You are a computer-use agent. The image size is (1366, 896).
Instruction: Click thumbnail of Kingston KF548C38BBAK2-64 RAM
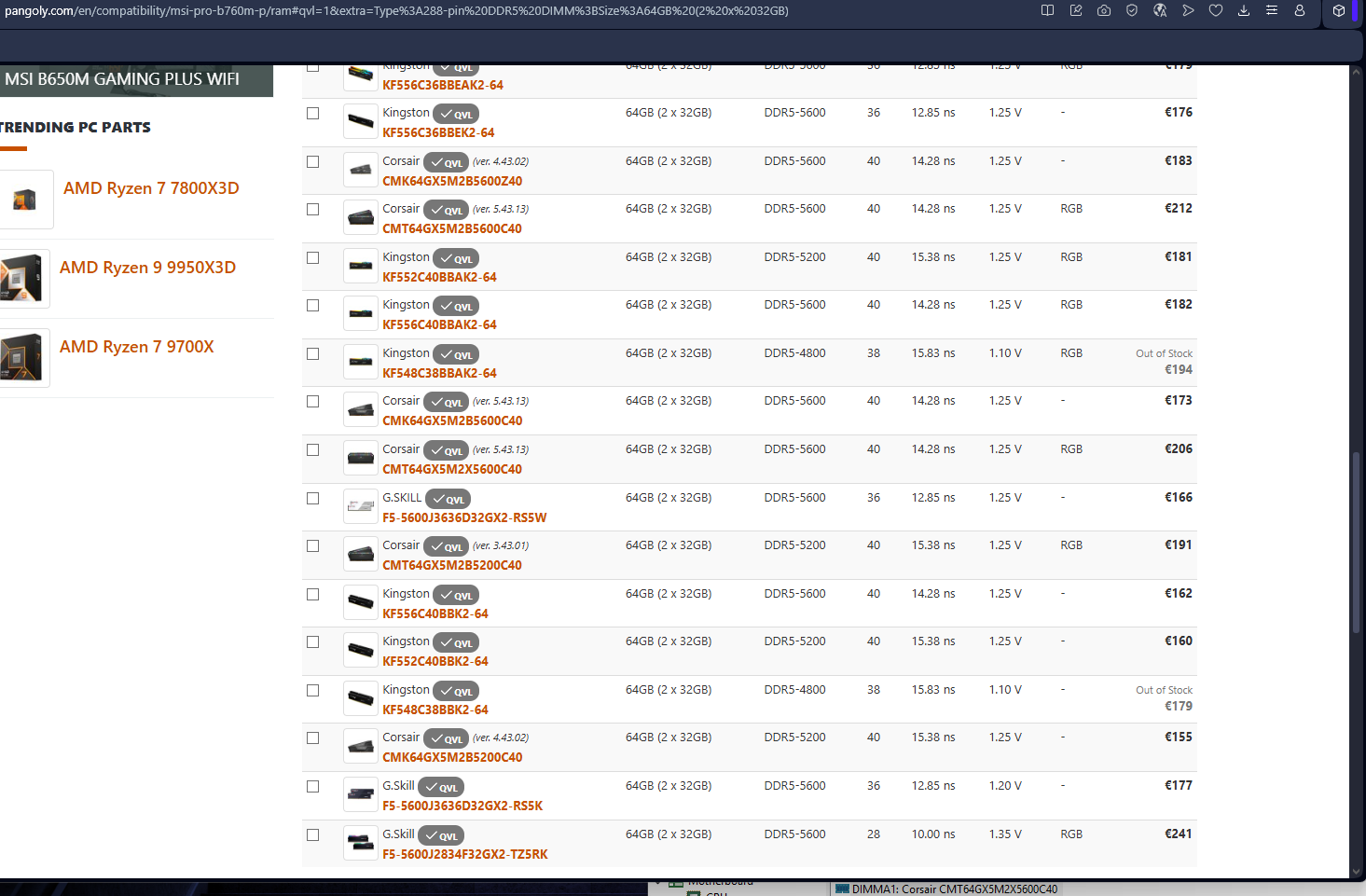(x=361, y=362)
